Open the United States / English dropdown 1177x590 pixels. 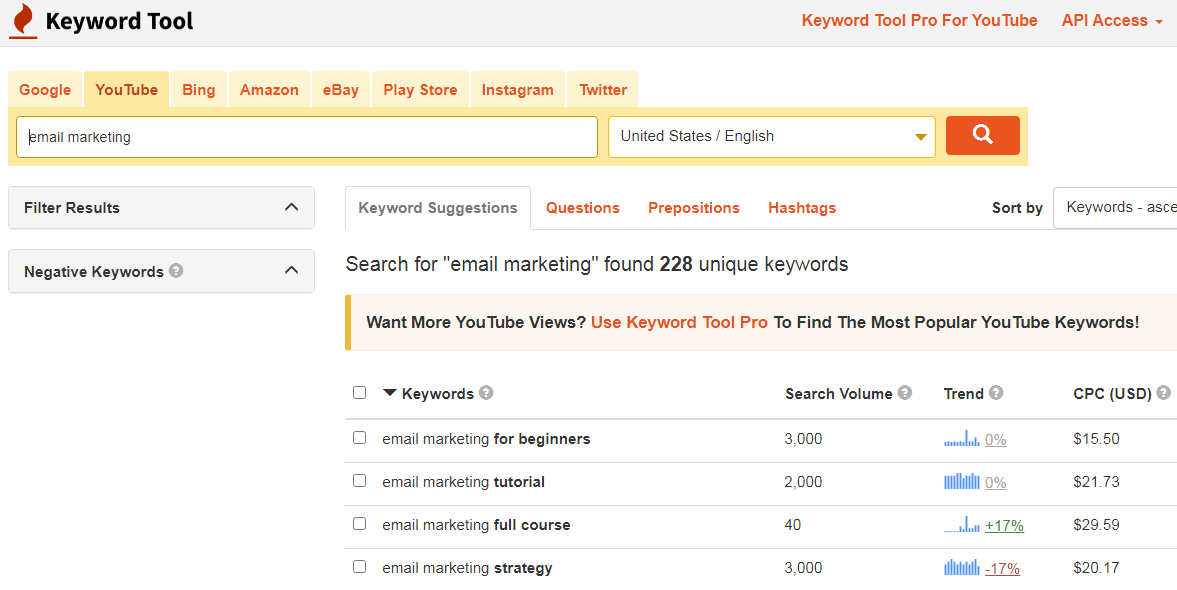click(770, 134)
